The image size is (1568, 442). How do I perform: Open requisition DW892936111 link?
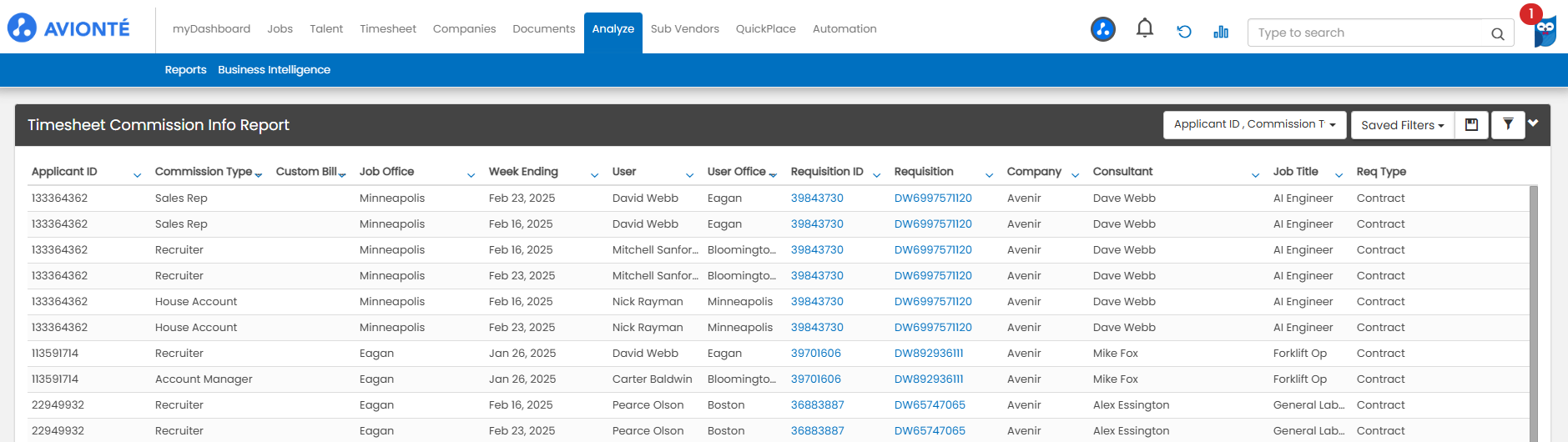click(x=928, y=354)
